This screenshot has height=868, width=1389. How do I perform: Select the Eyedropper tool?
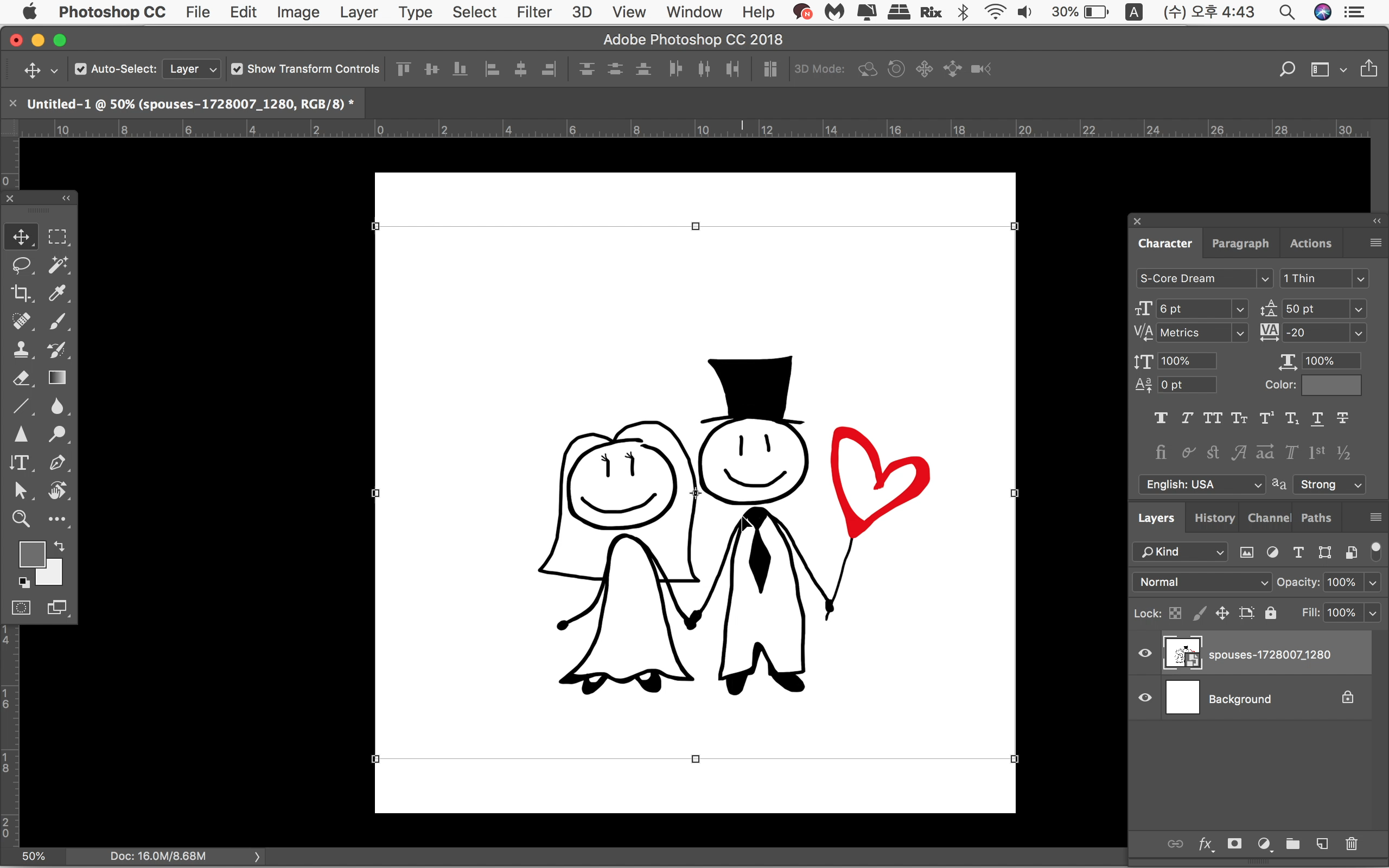pos(58,293)
